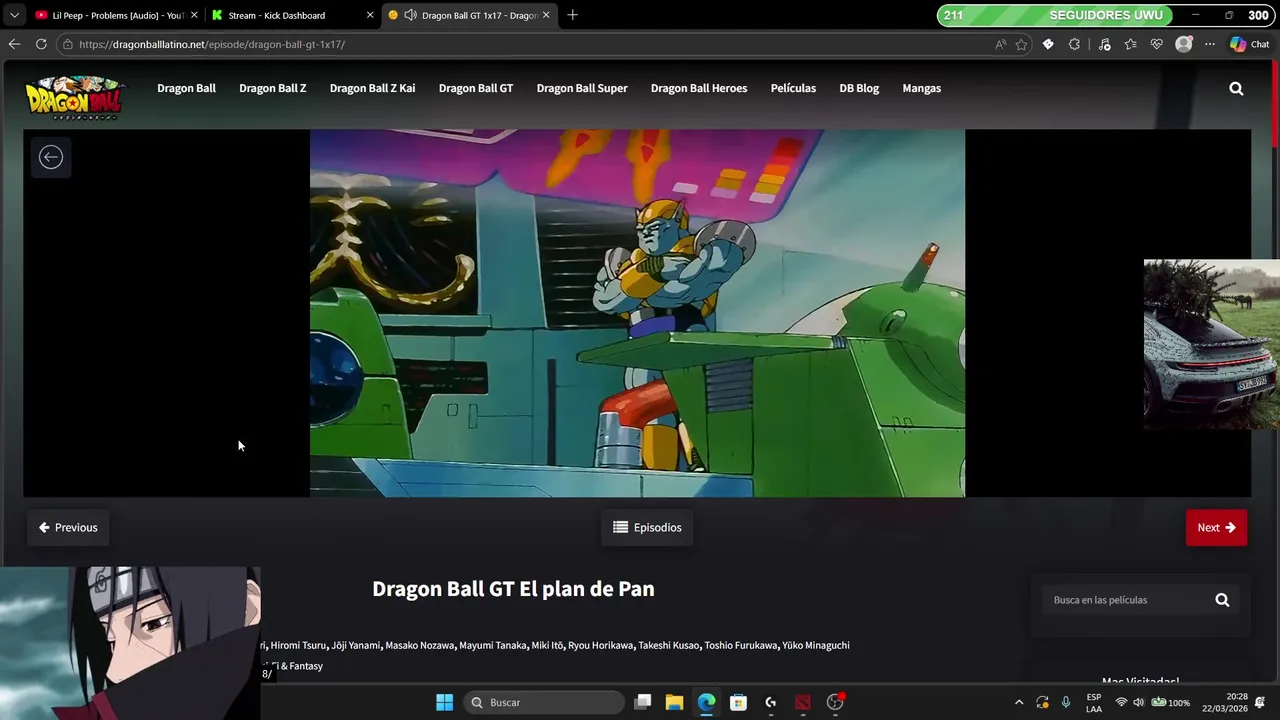Open the Dragon Ball Z Kai menu item
Screen dimensions: 1280x720
[372, 88]
